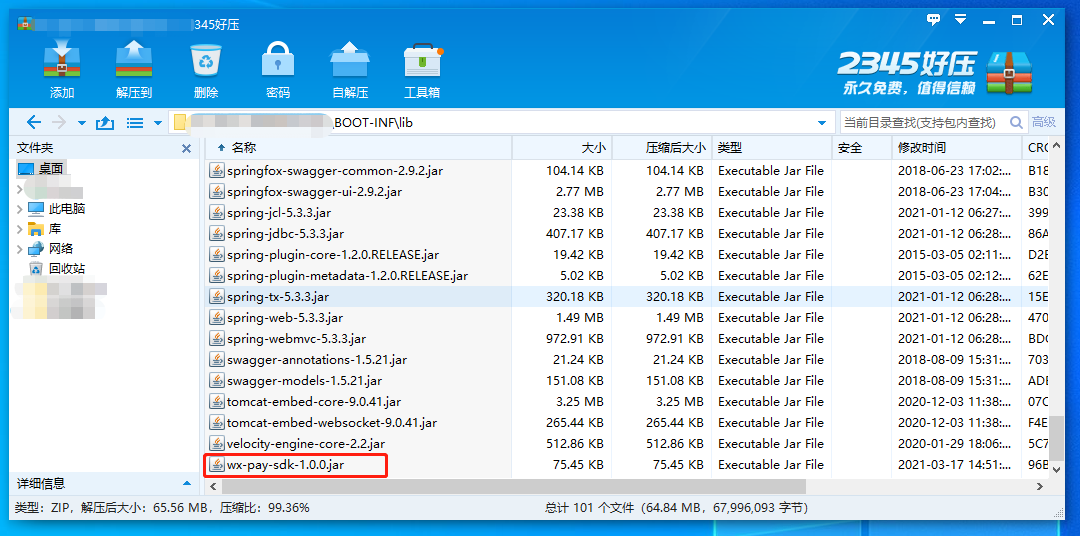Viewport: 1080px width, 536px height.
Task: Click the horizontal scrollbar thumb
Action: point(513,486)
